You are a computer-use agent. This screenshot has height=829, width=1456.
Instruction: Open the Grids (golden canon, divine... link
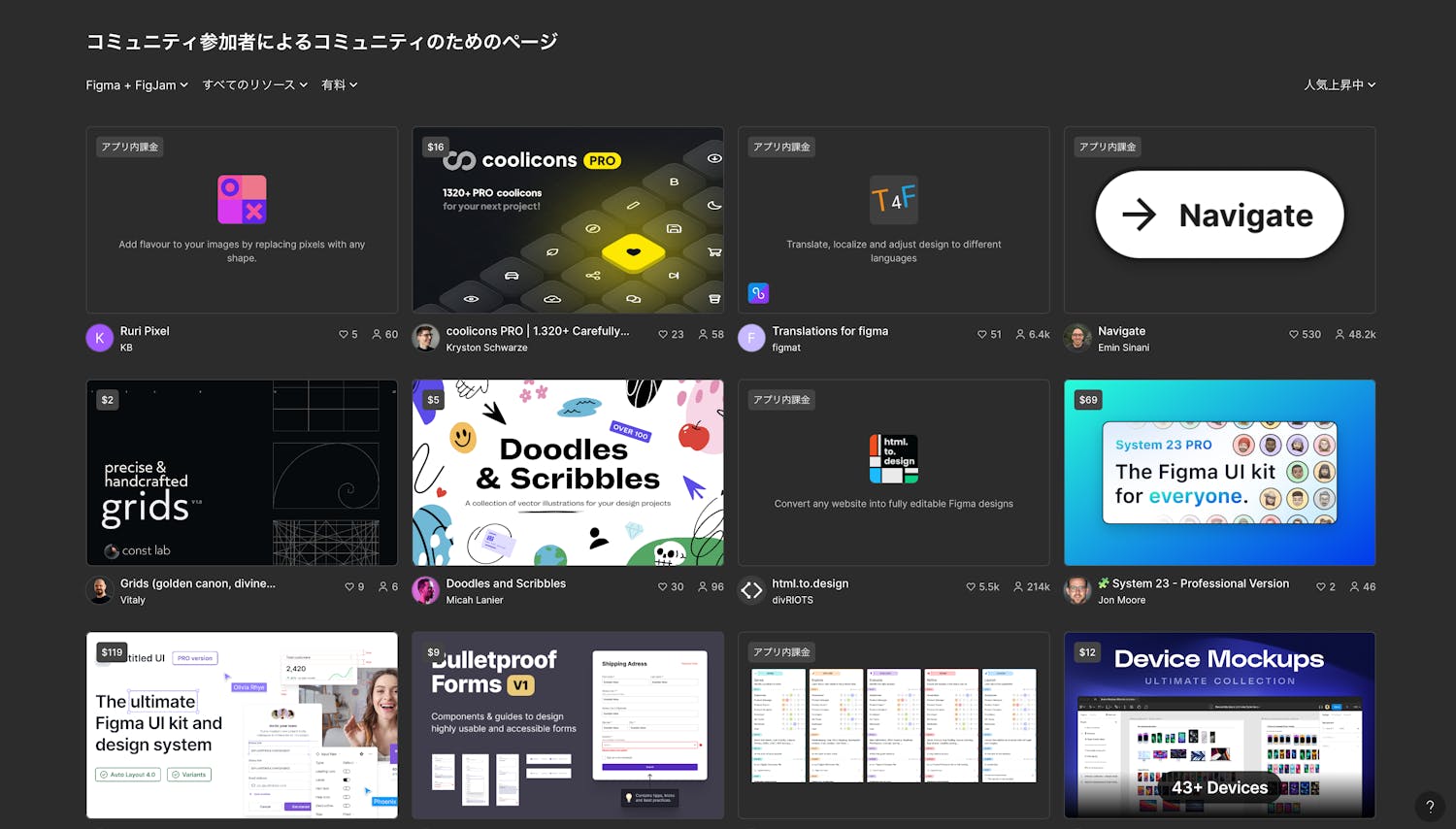click(x=198, y=583)
